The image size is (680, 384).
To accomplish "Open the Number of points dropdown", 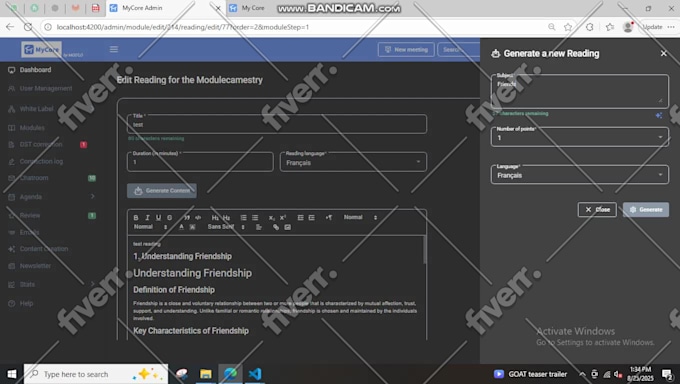I will point(579,137).
